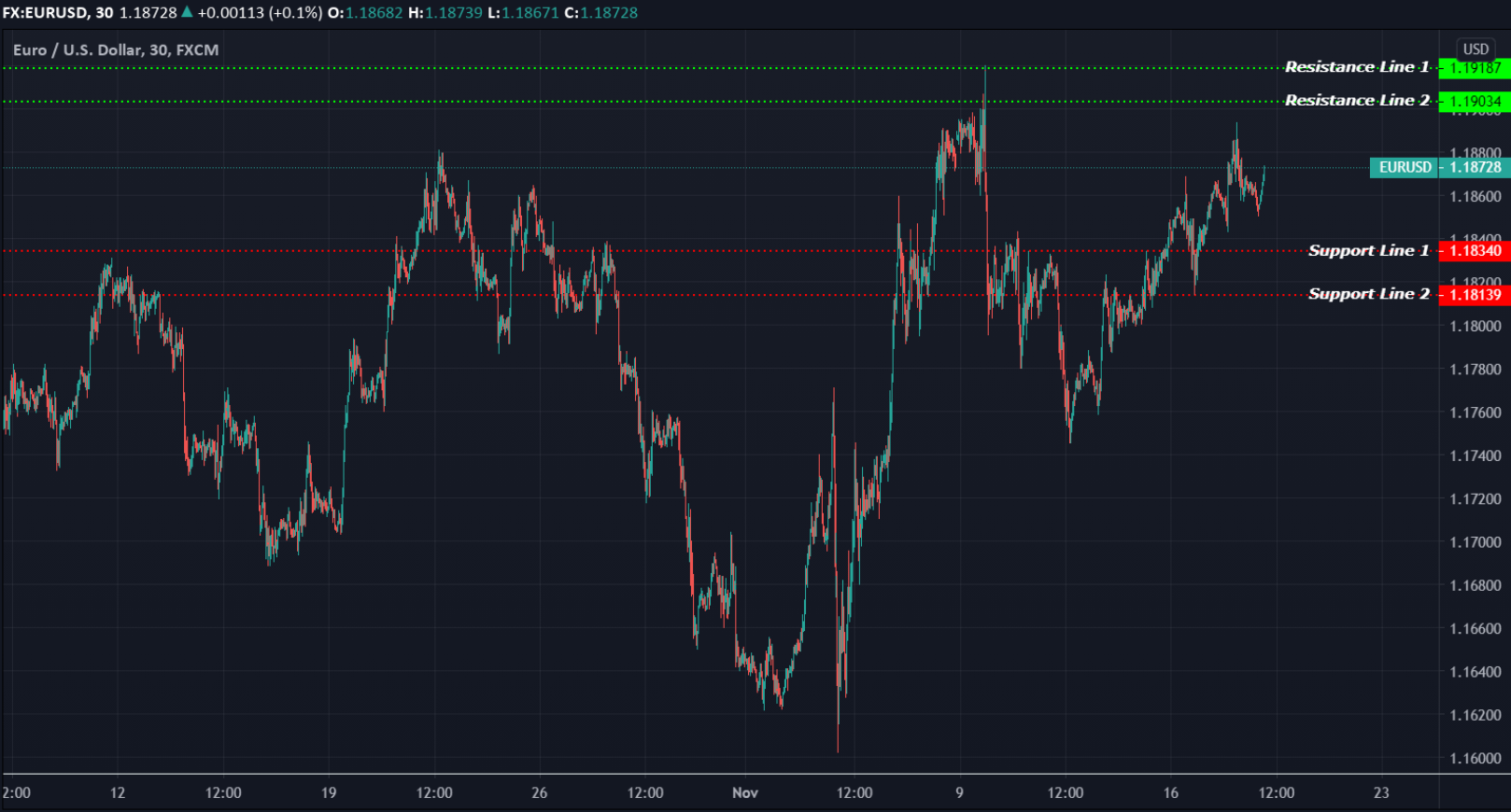Click the red 1.18139 price tag
The height and width of the screenshot is (812, 1511).
tap(1475, 295)
